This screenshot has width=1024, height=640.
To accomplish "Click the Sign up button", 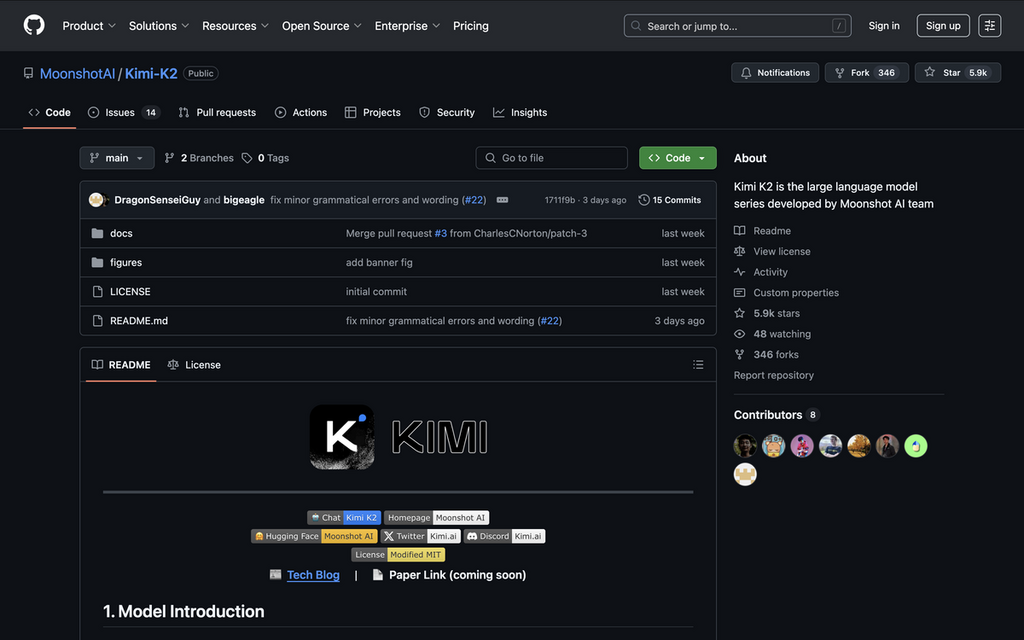I will 943,25.
